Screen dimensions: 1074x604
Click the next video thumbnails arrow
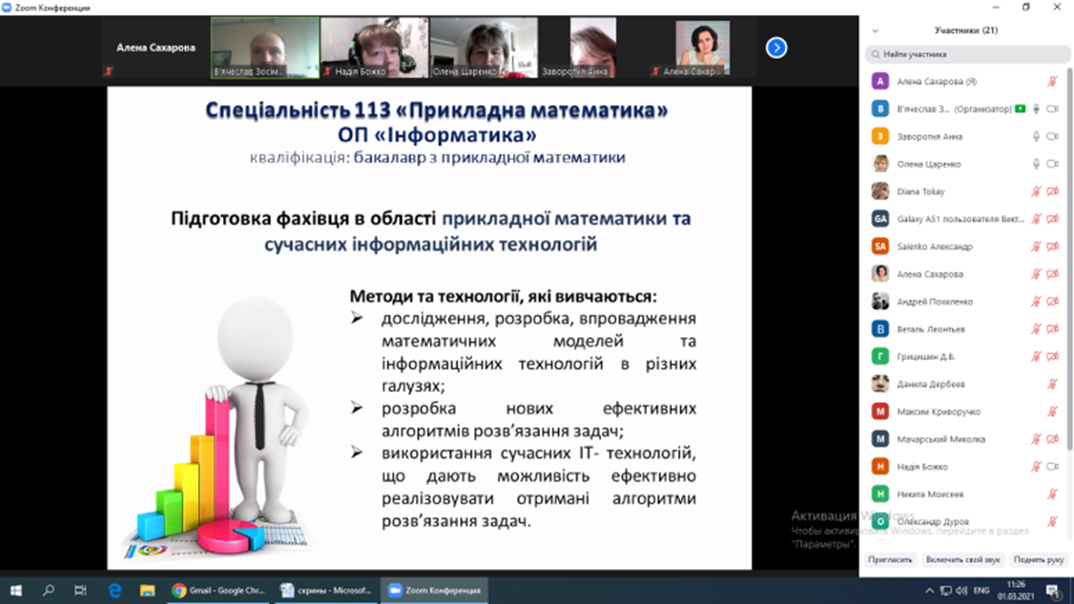(776, 48)
